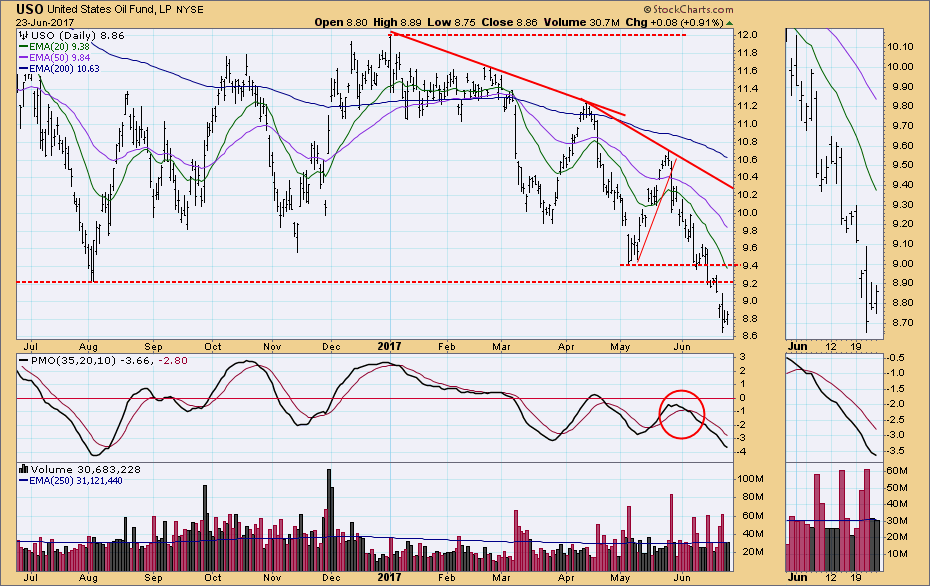The image size is (930, 586).
Task: Click the 23-Jun-2017 chart date
Action: click(x=44, y=23)
